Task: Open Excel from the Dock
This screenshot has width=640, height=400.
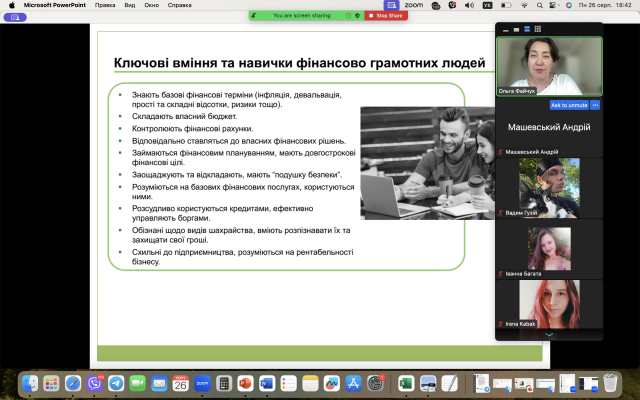Action: (406, 384)
